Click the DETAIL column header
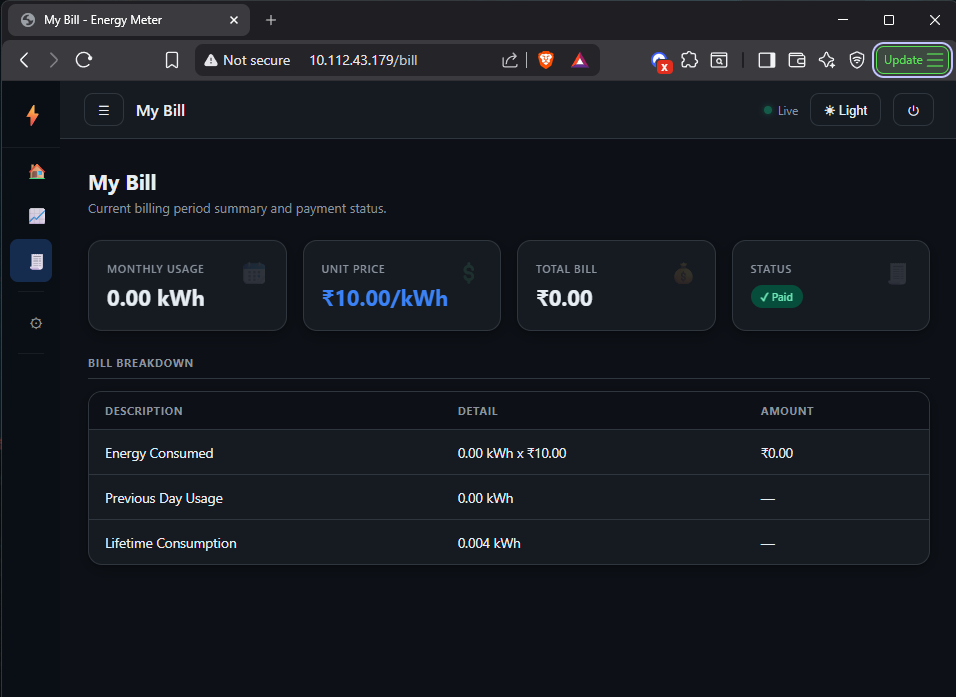 tap(477, 411)
